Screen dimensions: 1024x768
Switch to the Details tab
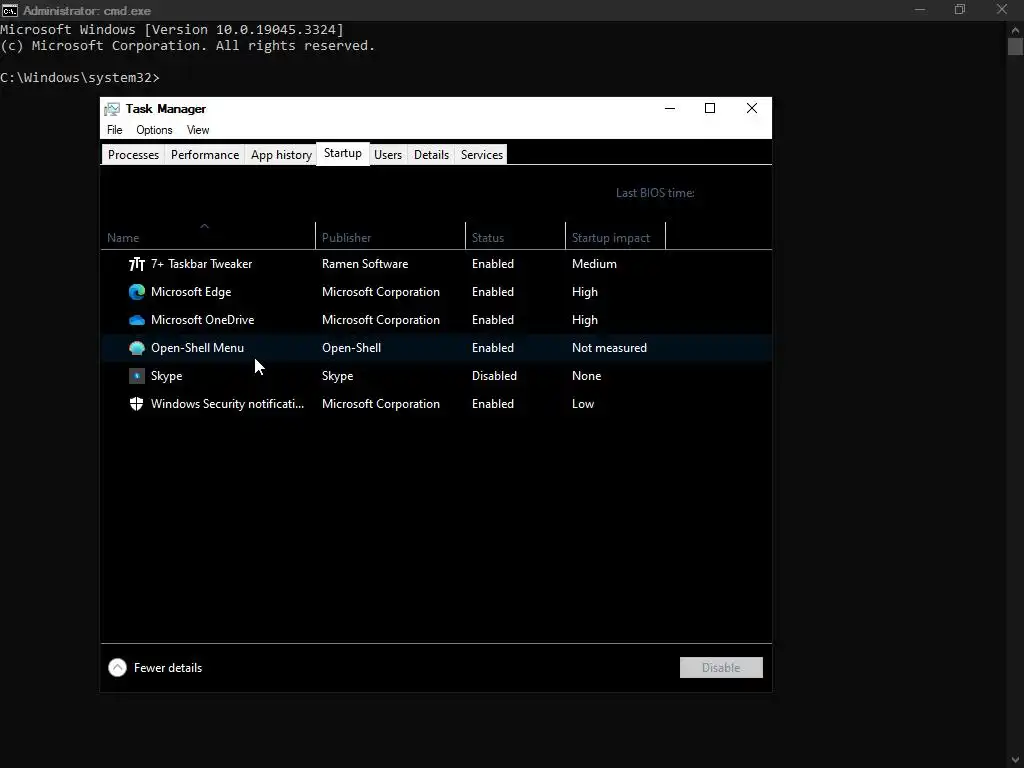click(432, 155)
